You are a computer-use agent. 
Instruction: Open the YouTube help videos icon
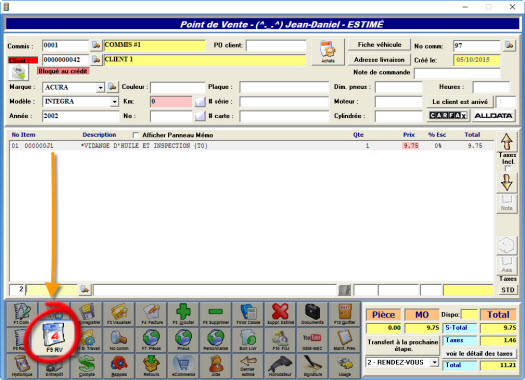point(312,340)
